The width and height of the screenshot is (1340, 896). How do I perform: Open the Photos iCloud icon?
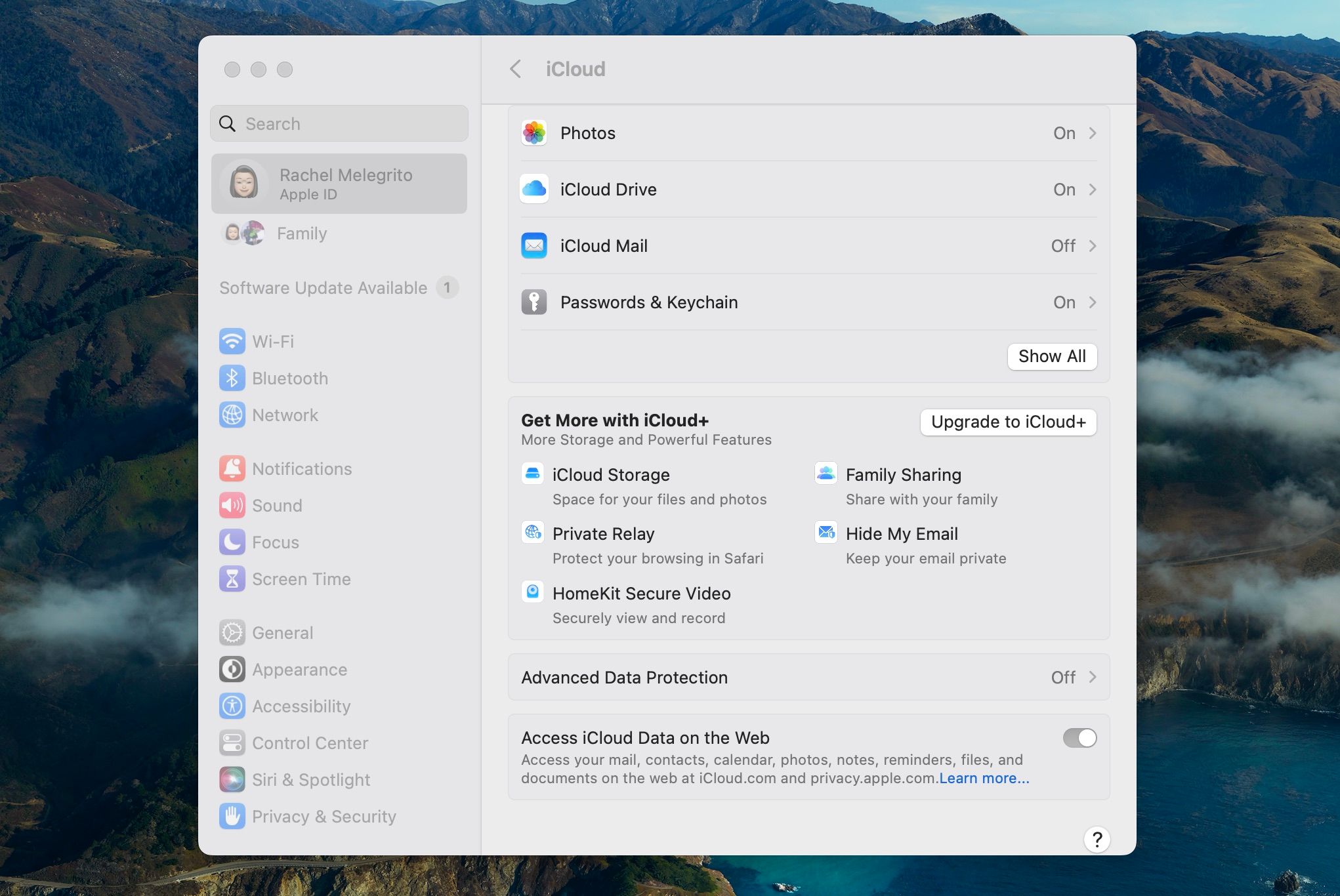pos(534,132)
